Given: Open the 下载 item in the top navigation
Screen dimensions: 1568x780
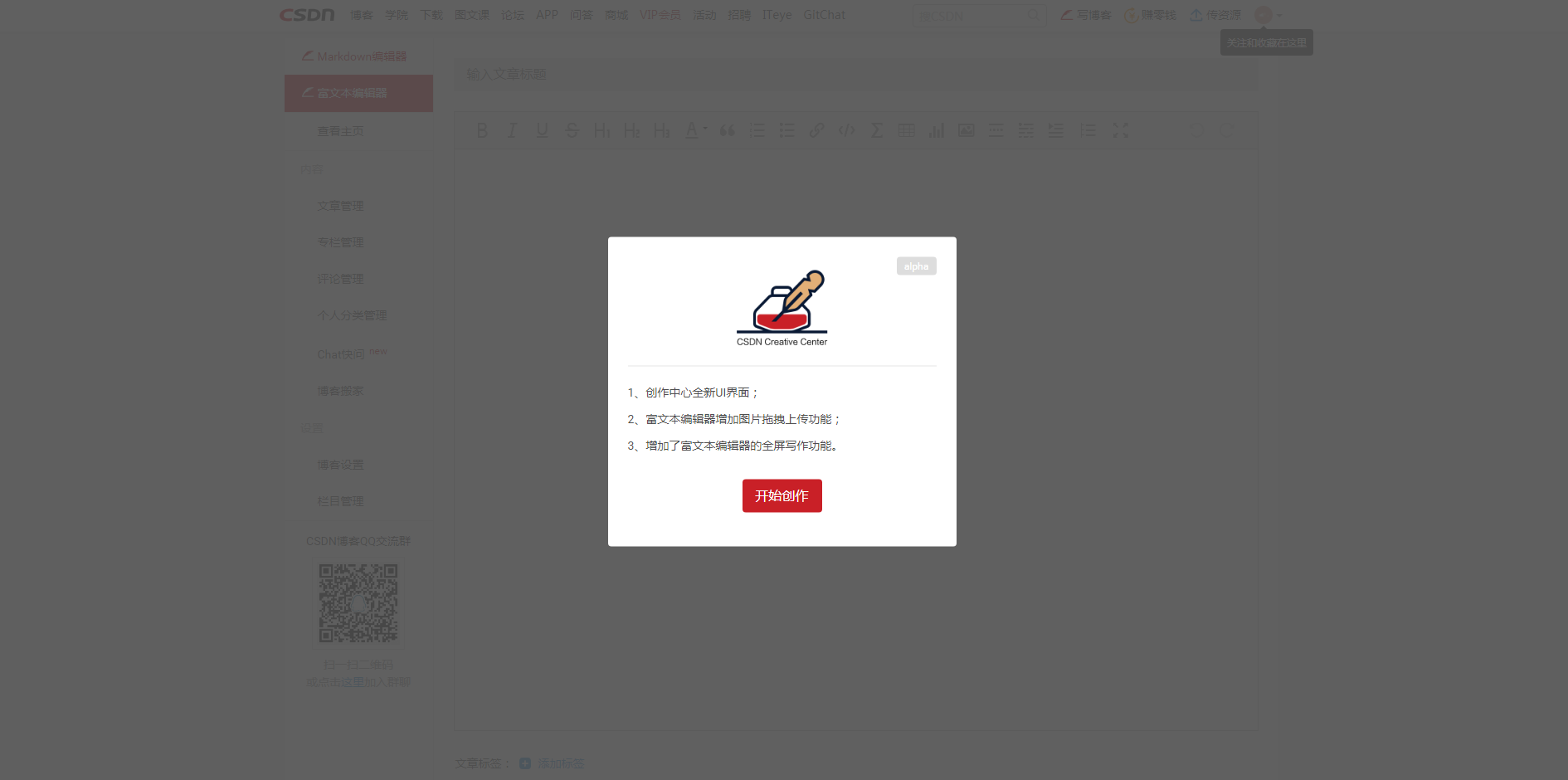Looking at the screenshot, I should point(431,15).
